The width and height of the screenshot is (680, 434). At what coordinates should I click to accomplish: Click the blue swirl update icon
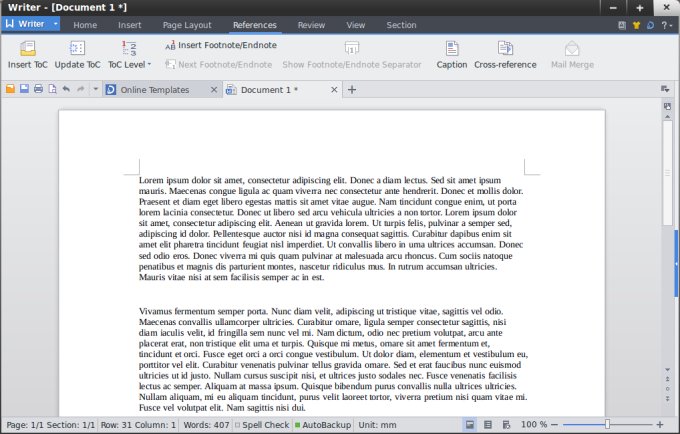[650, 25]
